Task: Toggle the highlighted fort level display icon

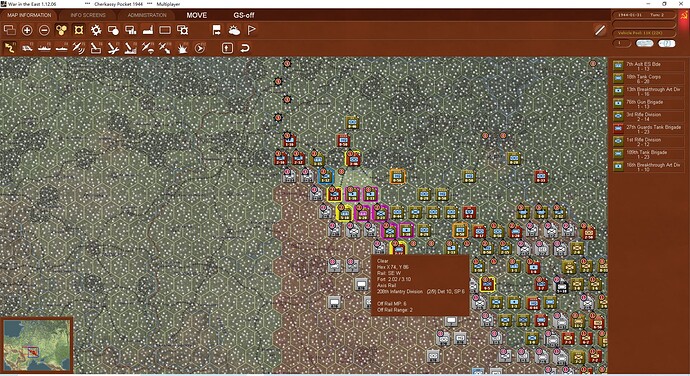Action: click(x=79, y=30)
